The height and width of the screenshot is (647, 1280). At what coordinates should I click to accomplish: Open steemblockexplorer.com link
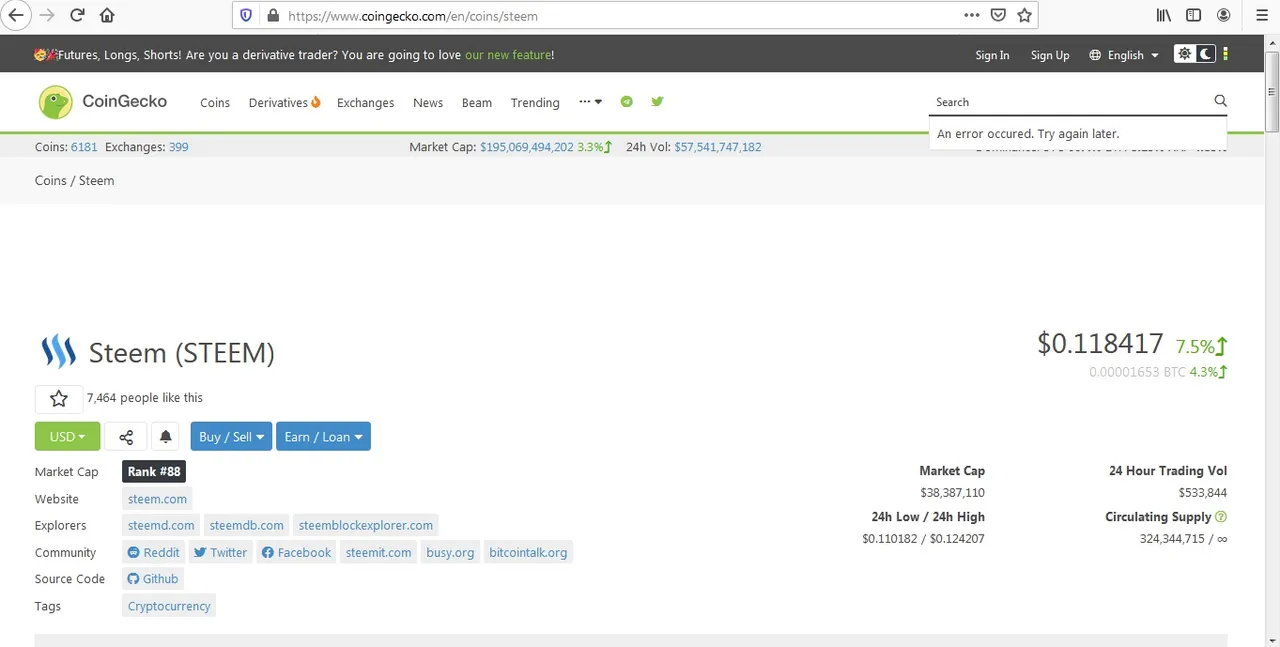tap(366, 526)
